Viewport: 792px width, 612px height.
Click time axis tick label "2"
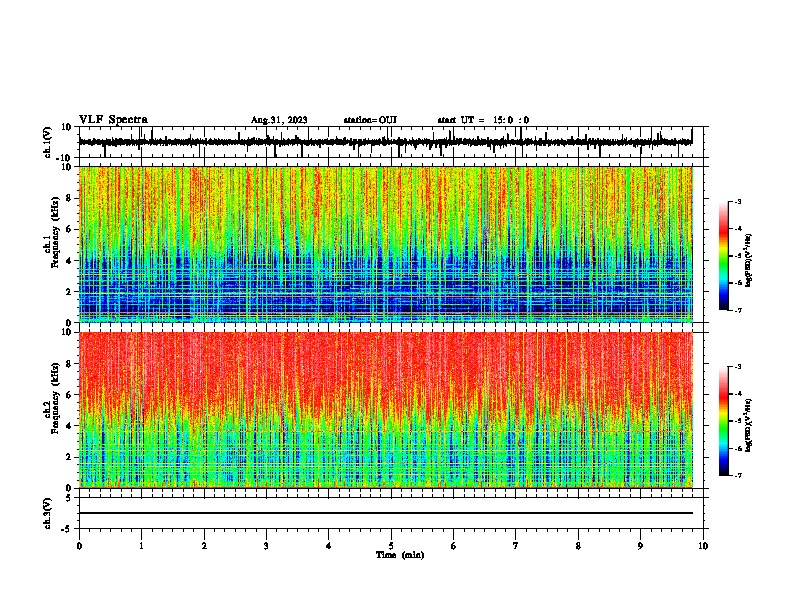point(204,546)
